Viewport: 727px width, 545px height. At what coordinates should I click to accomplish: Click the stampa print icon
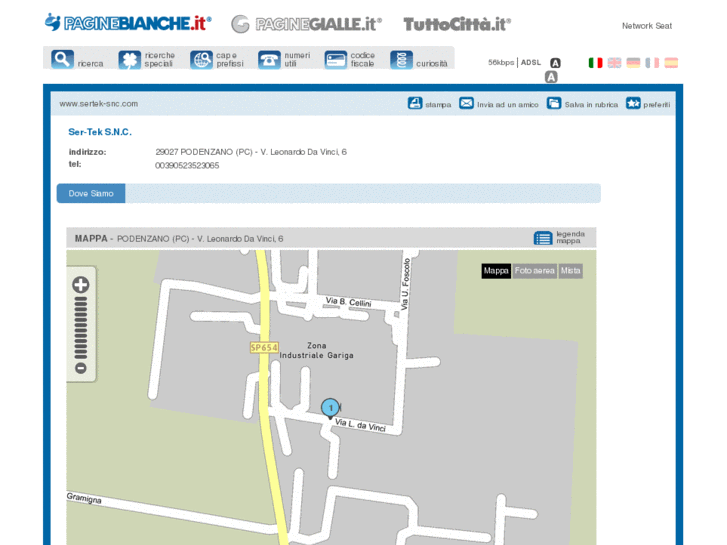point(415,103)
